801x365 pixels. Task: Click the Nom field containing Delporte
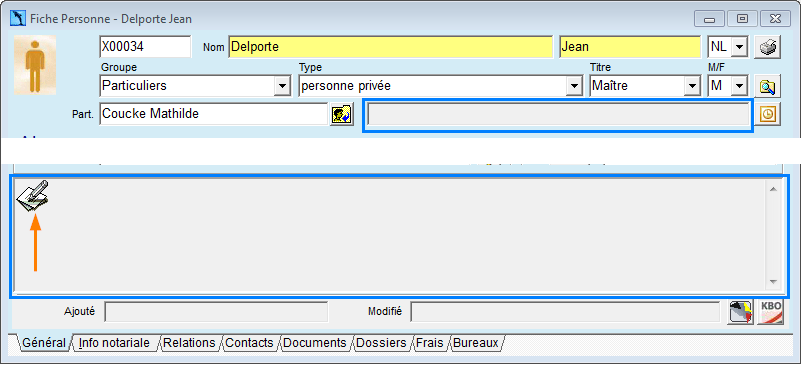point(391,47)
